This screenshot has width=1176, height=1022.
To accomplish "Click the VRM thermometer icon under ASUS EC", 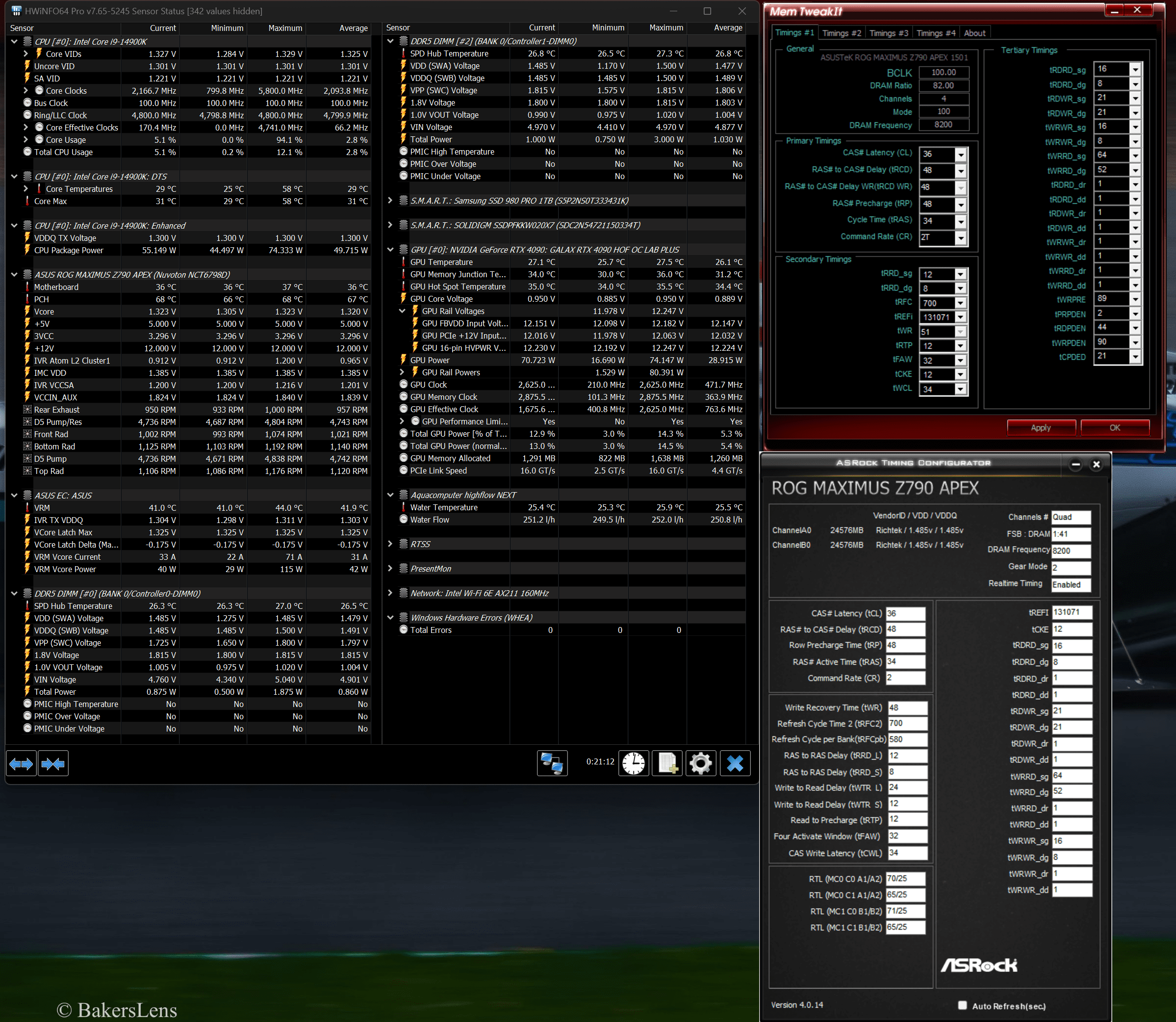I will 27,508.
